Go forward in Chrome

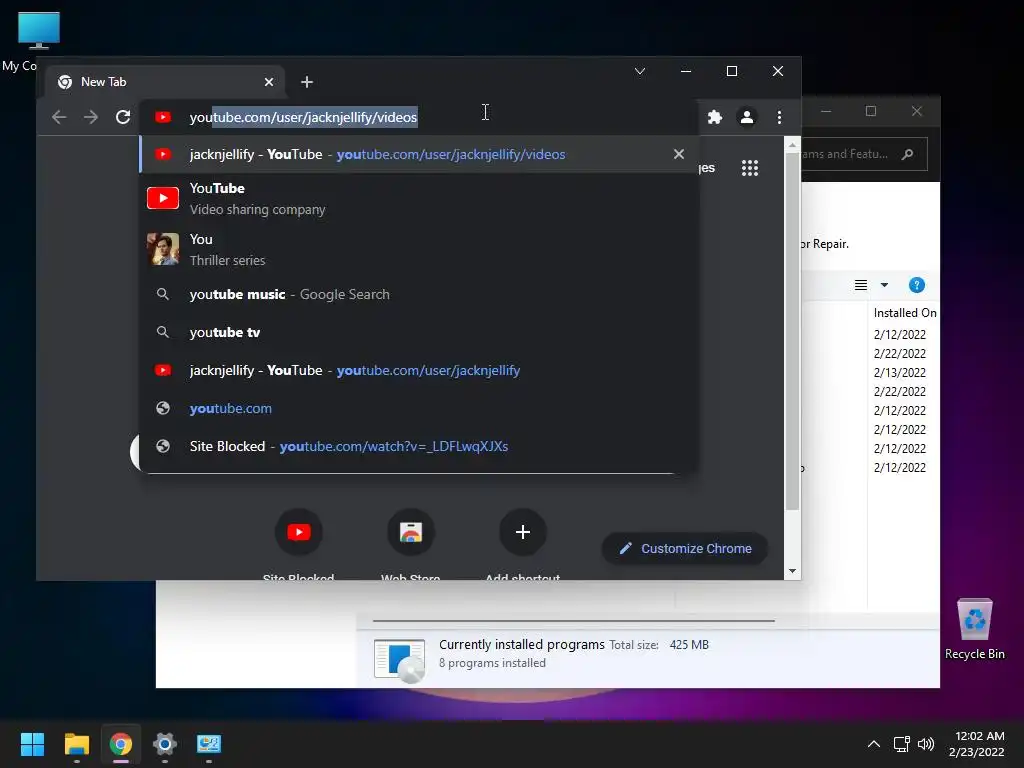pos(91,117)
